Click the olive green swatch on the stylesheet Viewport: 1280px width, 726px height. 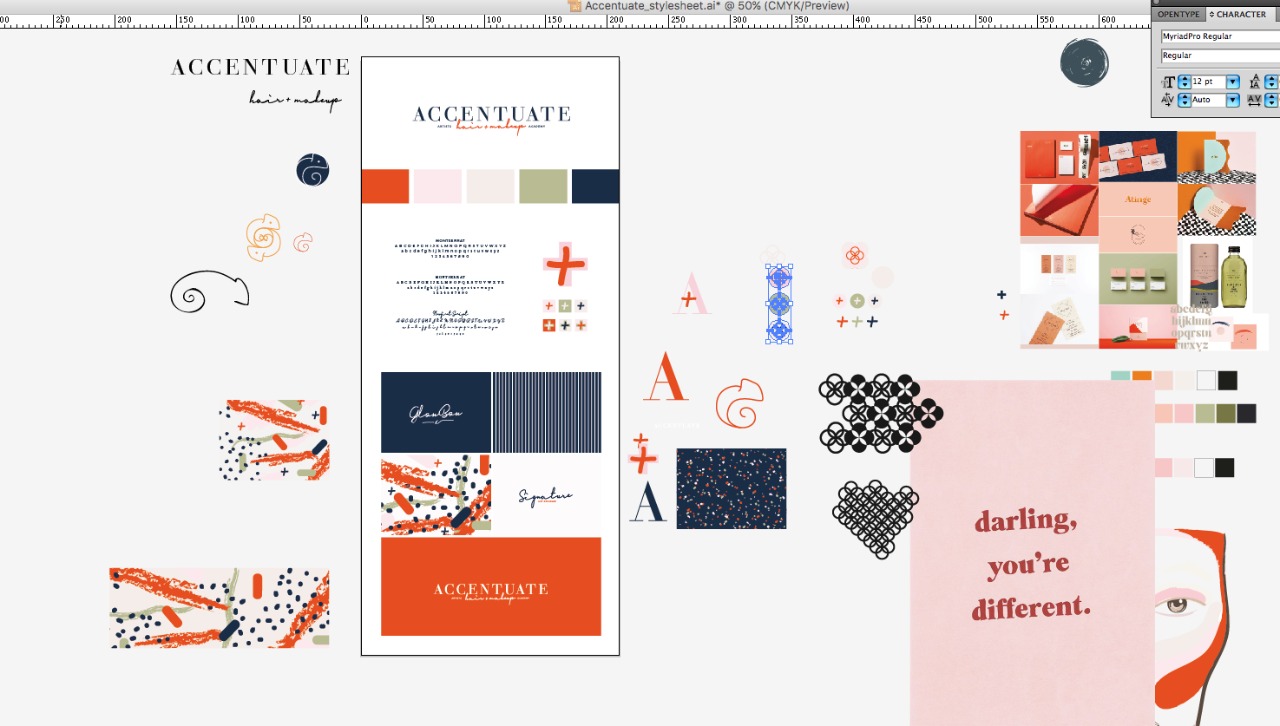543,186
